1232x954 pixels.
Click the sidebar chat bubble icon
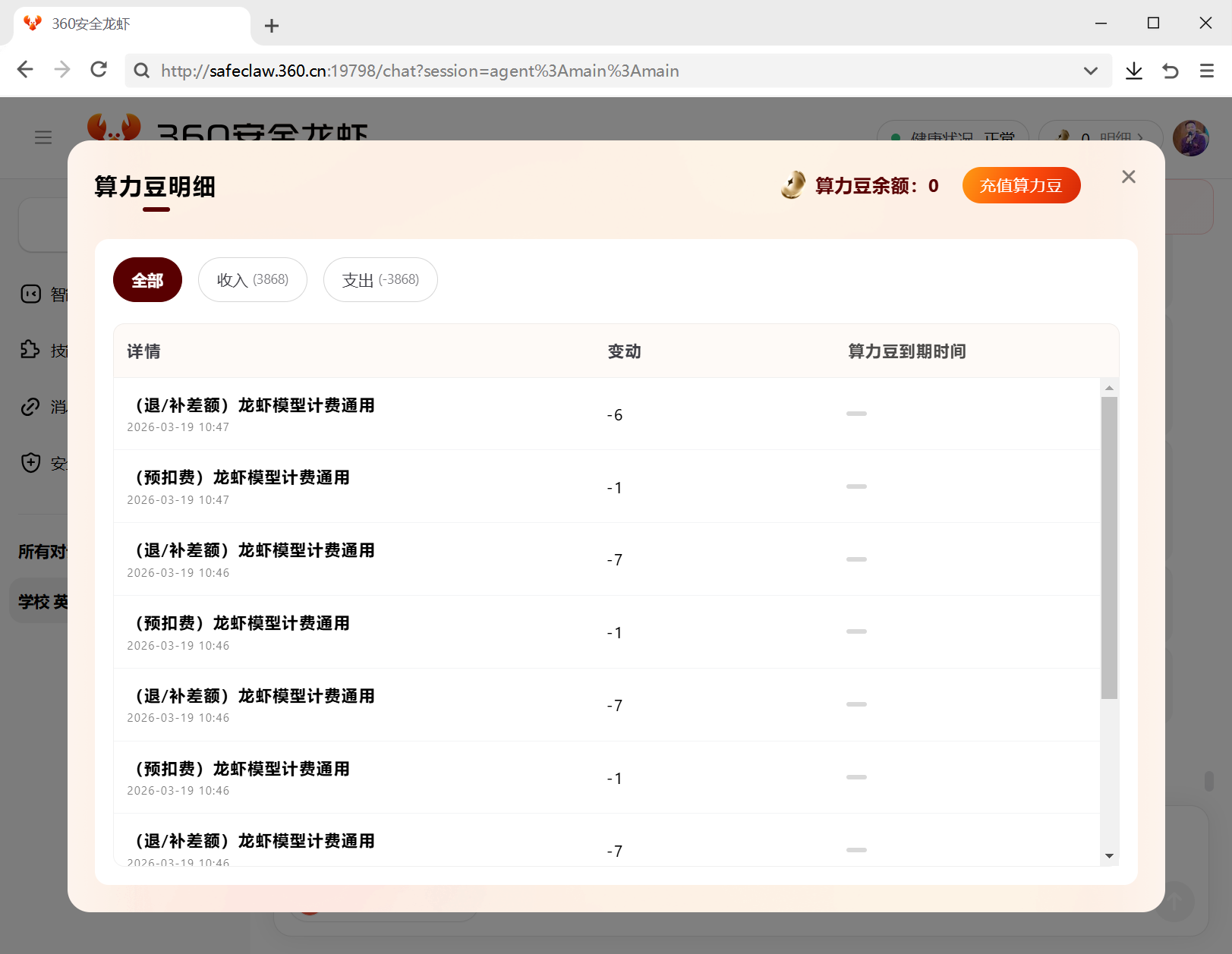click(31, 294)
